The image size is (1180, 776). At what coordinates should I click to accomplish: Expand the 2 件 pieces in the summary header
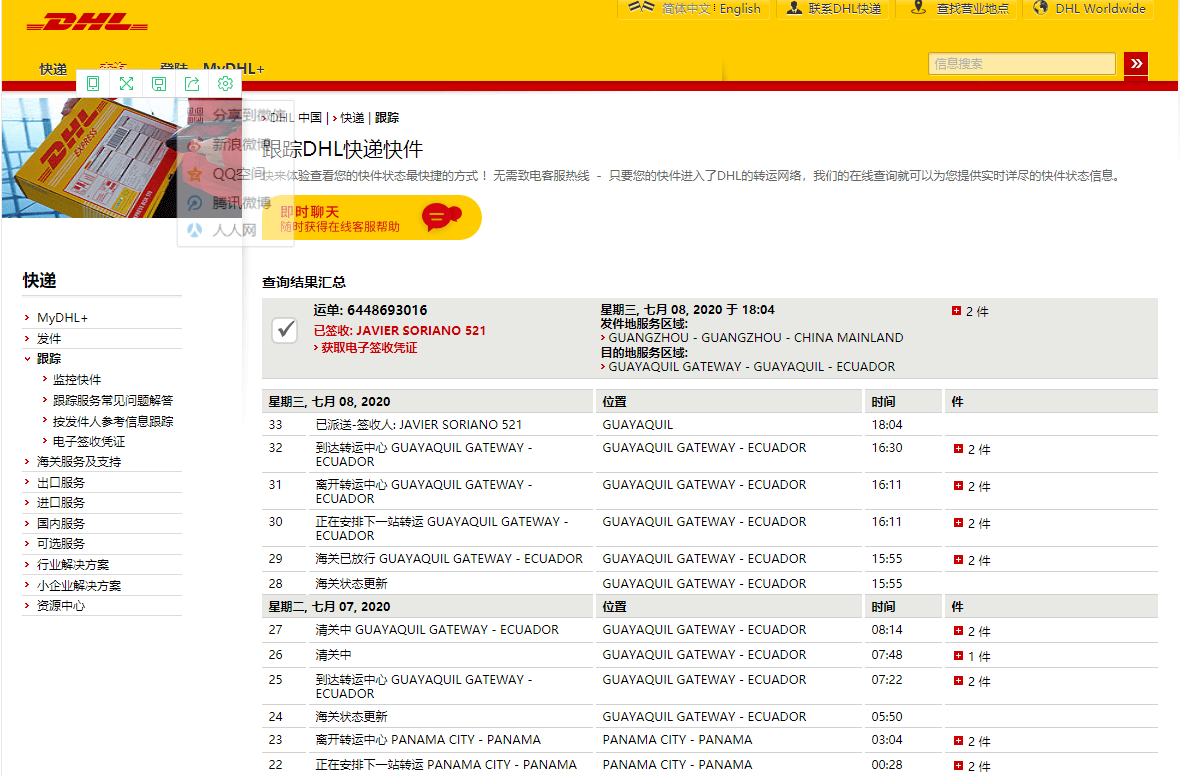pos(956,310)
